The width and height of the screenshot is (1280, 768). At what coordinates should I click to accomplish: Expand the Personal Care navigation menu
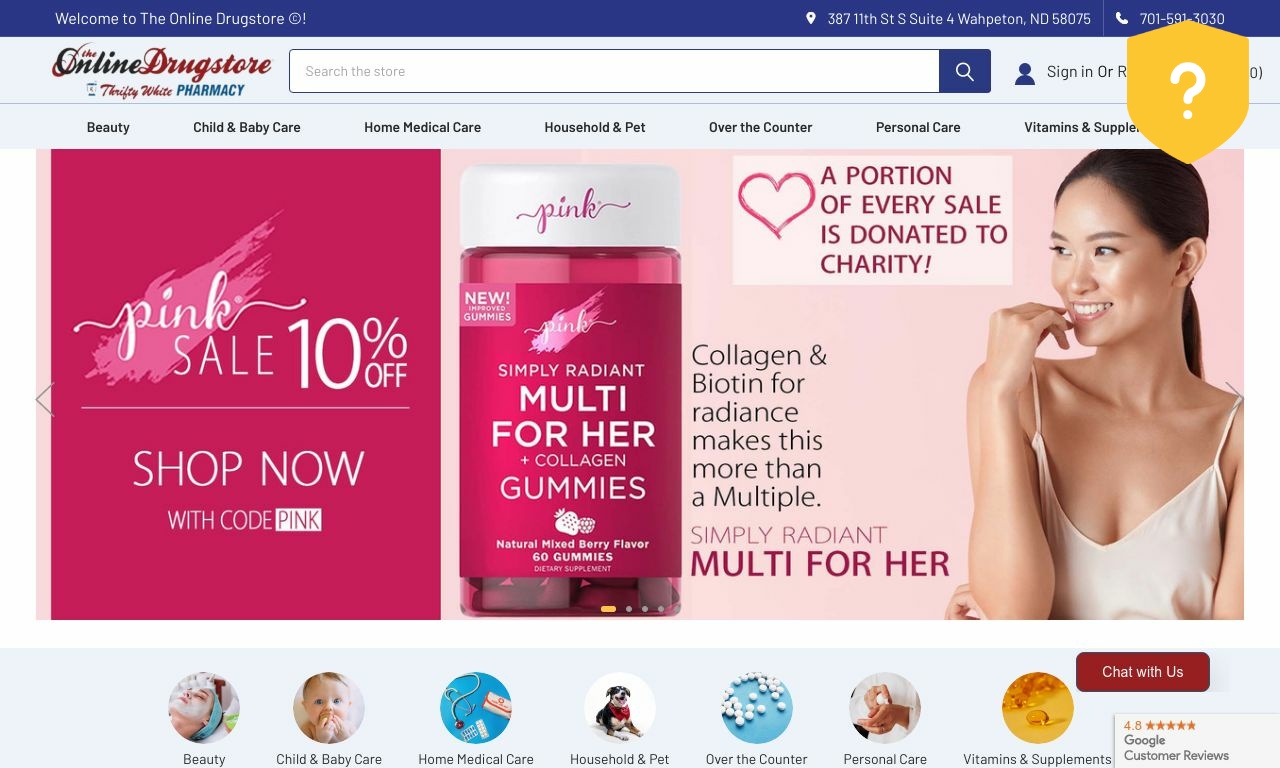[918, 127]
